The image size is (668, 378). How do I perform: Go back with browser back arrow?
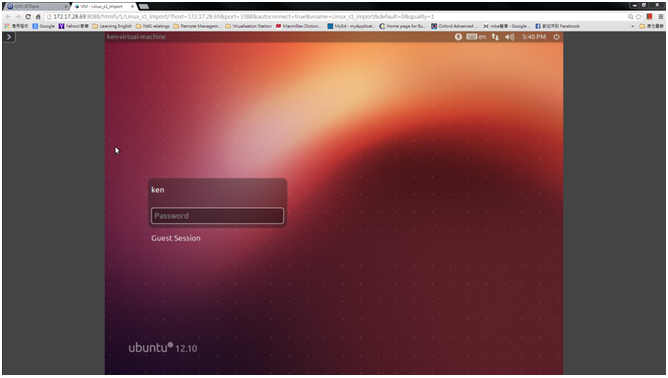point(8,17)
